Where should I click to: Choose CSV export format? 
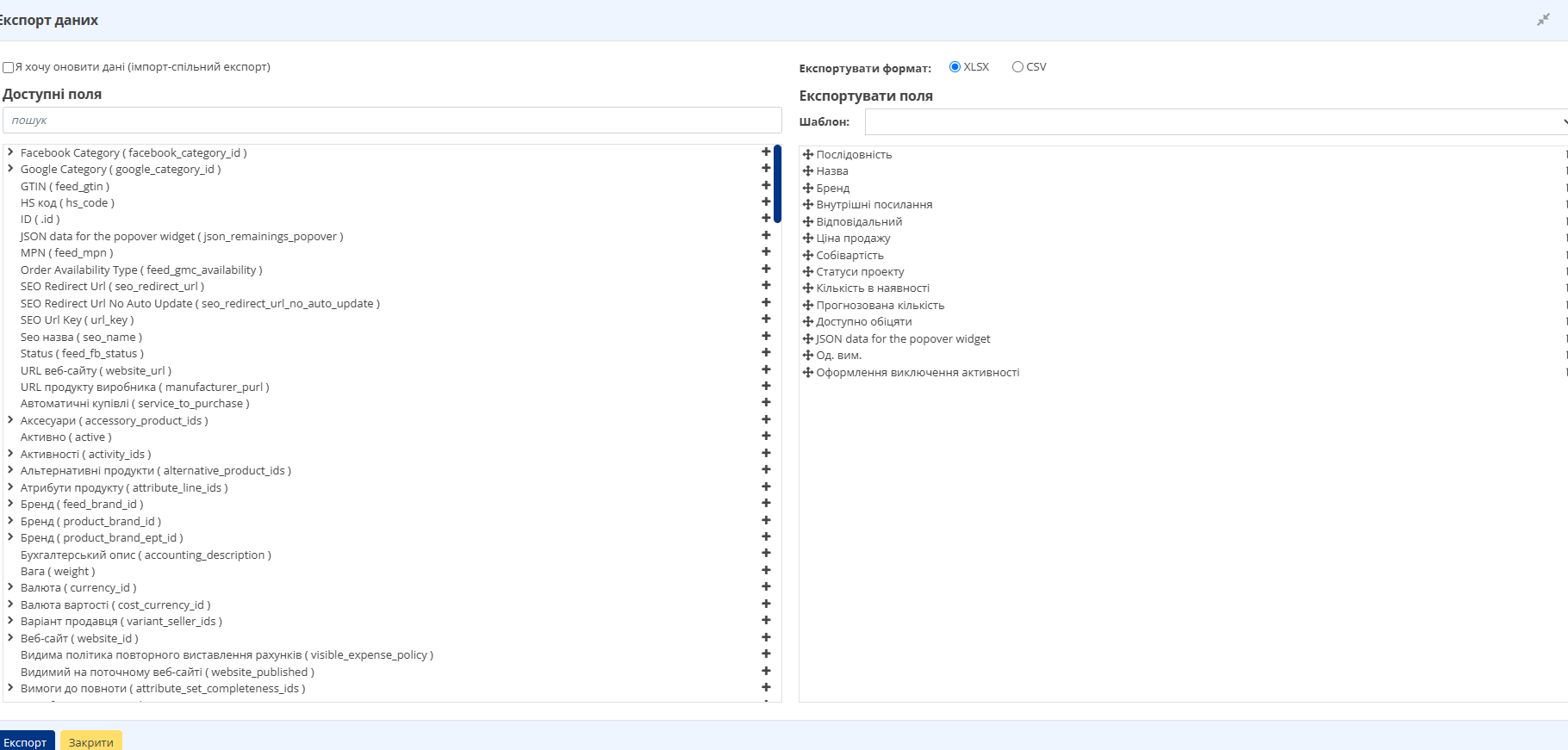coord(1017,66)
